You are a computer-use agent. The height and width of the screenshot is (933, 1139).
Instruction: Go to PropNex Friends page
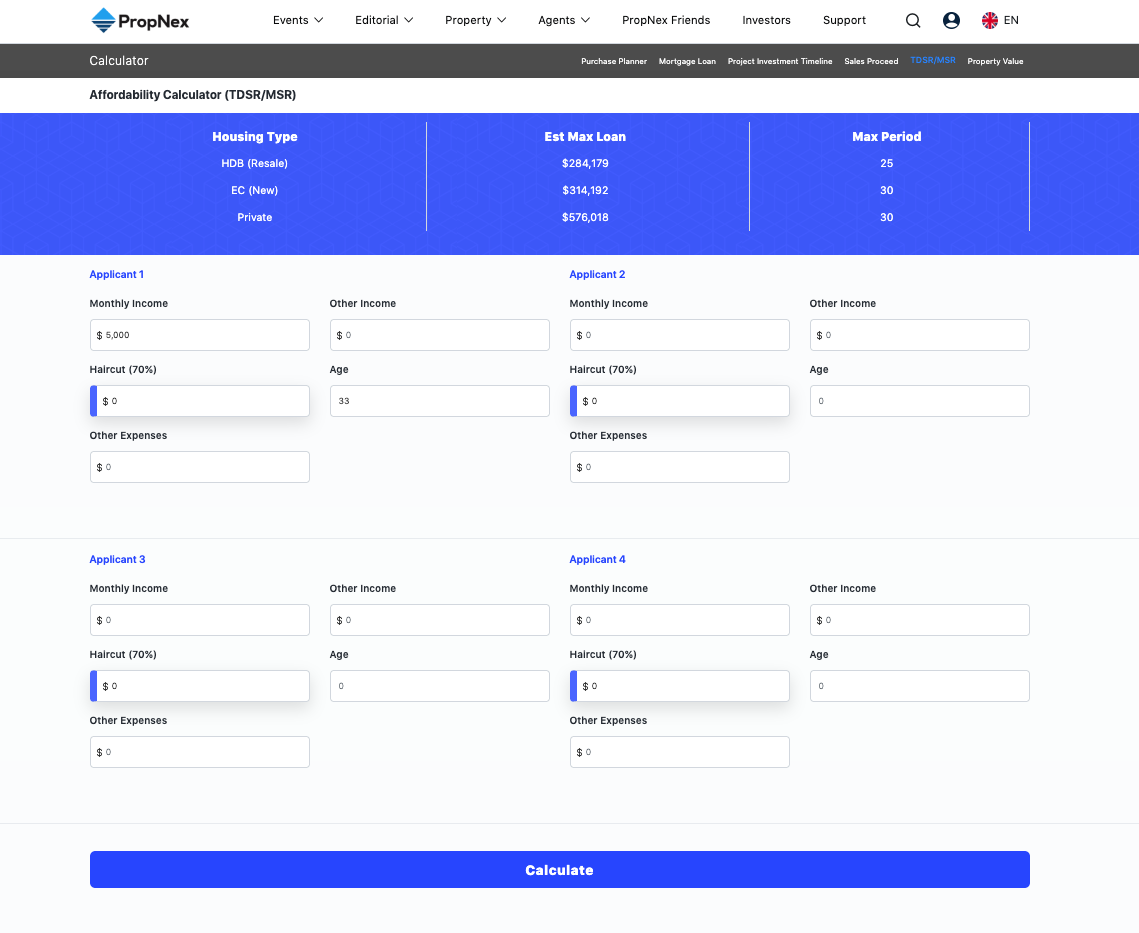pyautogui.click(x=666, y=20)
